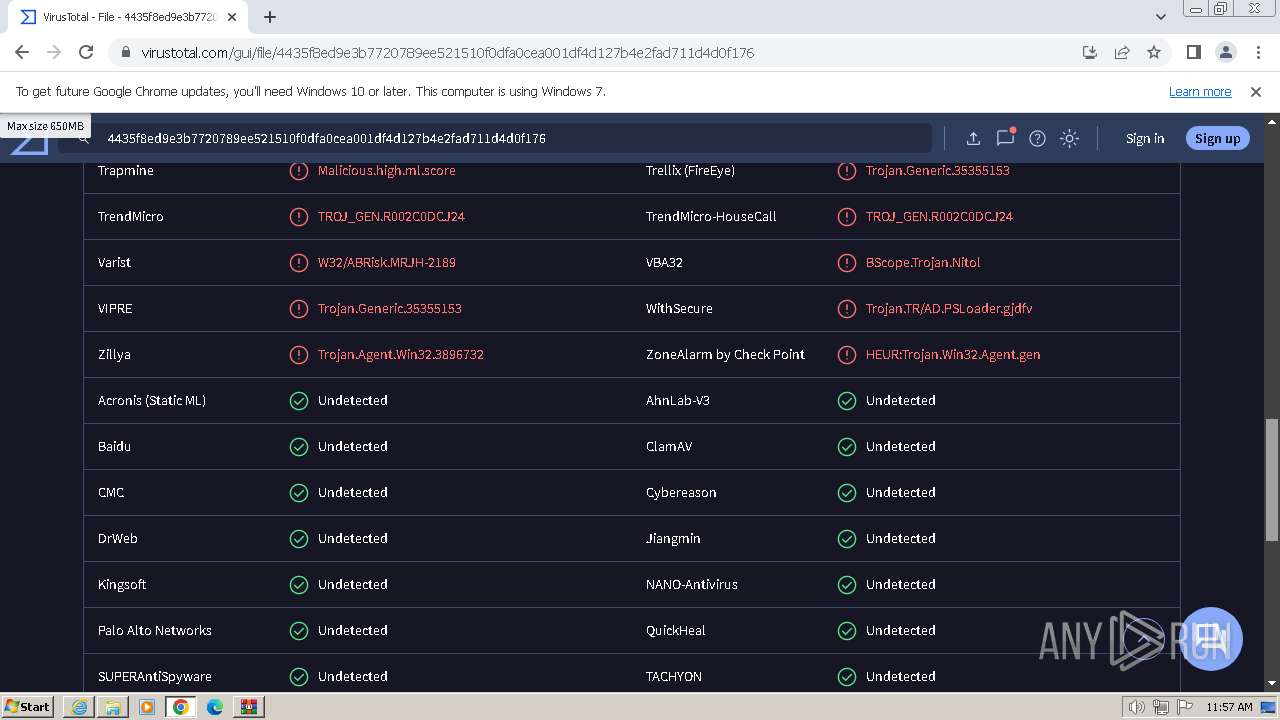Open the tab search dropdown chevron

1160,17
